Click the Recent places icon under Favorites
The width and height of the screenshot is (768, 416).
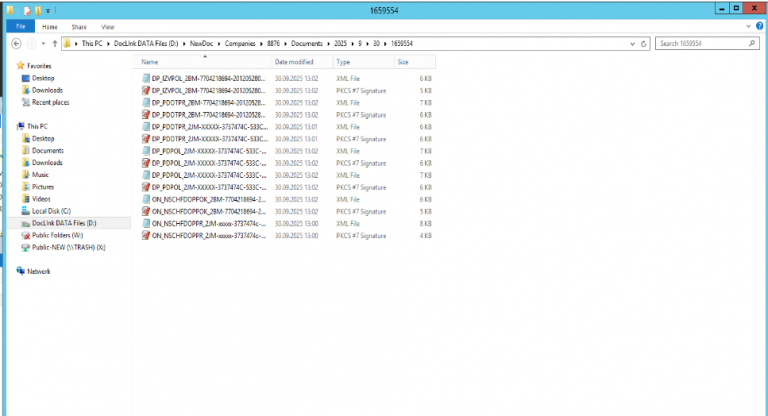tap(25, 102)
